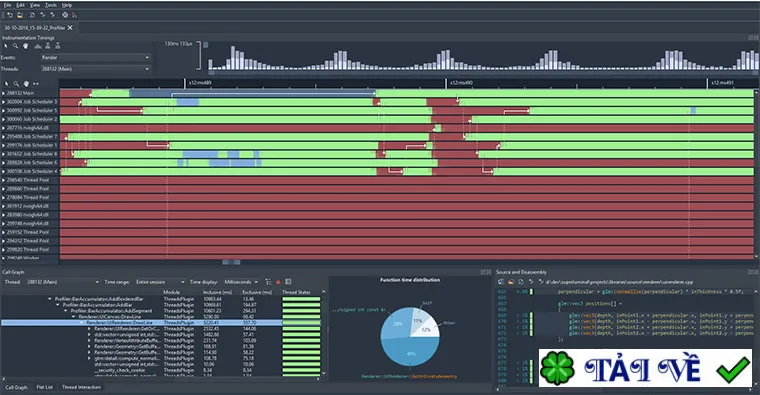Expand the 288132 Main thread row
760x395 pixels.
(x=3, y=93)
